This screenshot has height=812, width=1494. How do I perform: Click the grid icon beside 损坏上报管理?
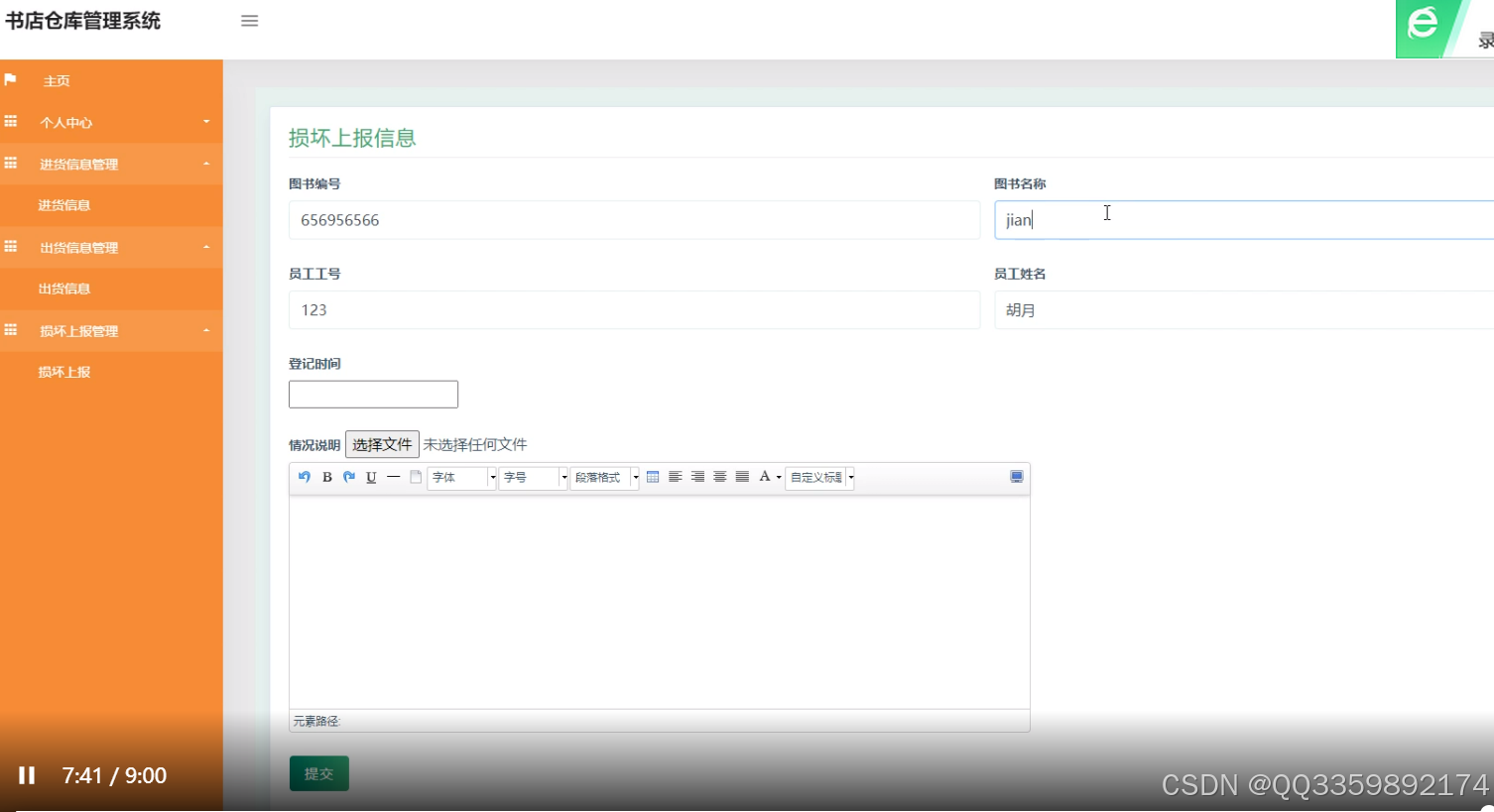pyautogui.click(x=11, y=329)
